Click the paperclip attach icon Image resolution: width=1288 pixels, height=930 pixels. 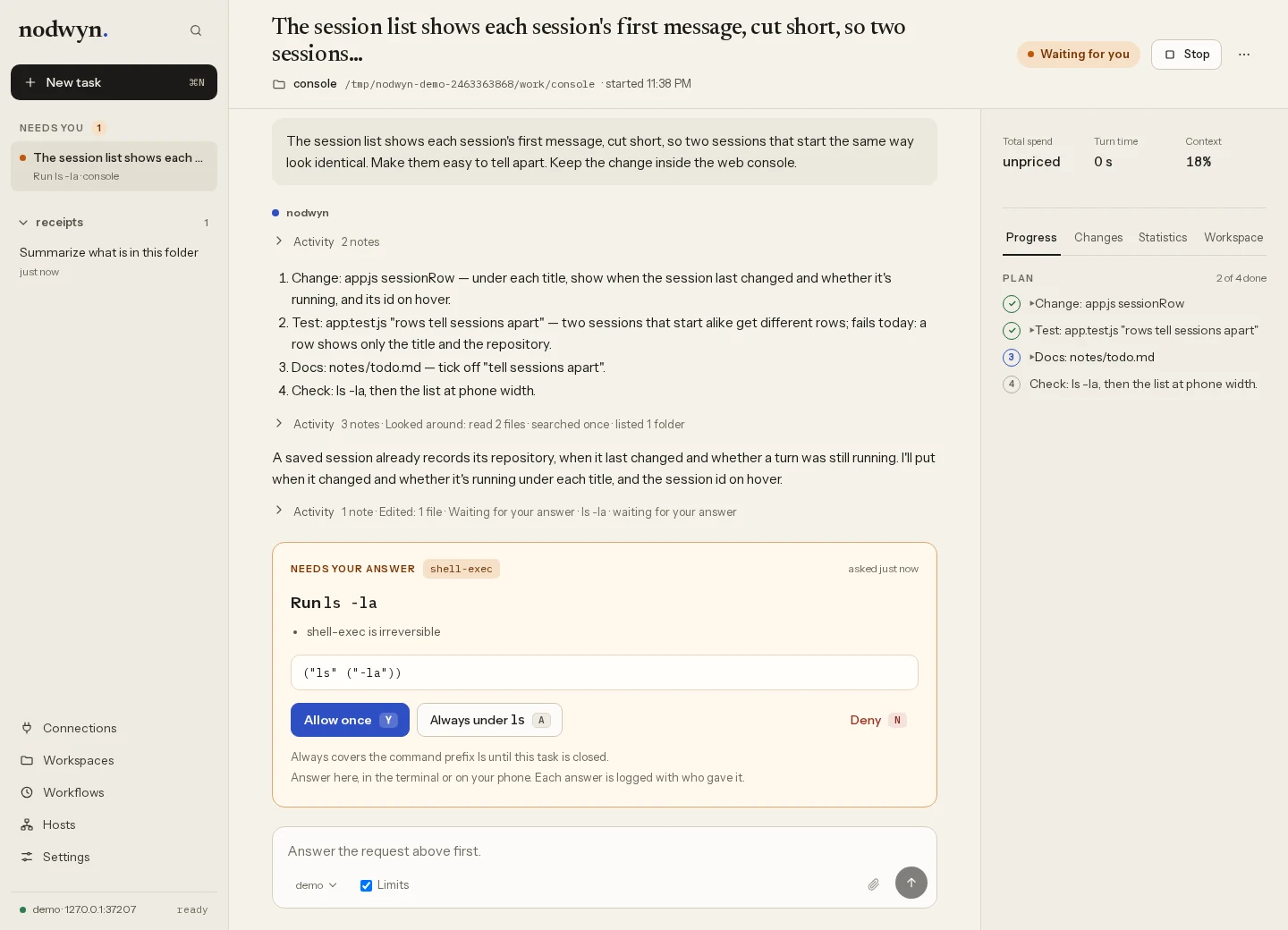pyautogui.click(x=873, y=884)
